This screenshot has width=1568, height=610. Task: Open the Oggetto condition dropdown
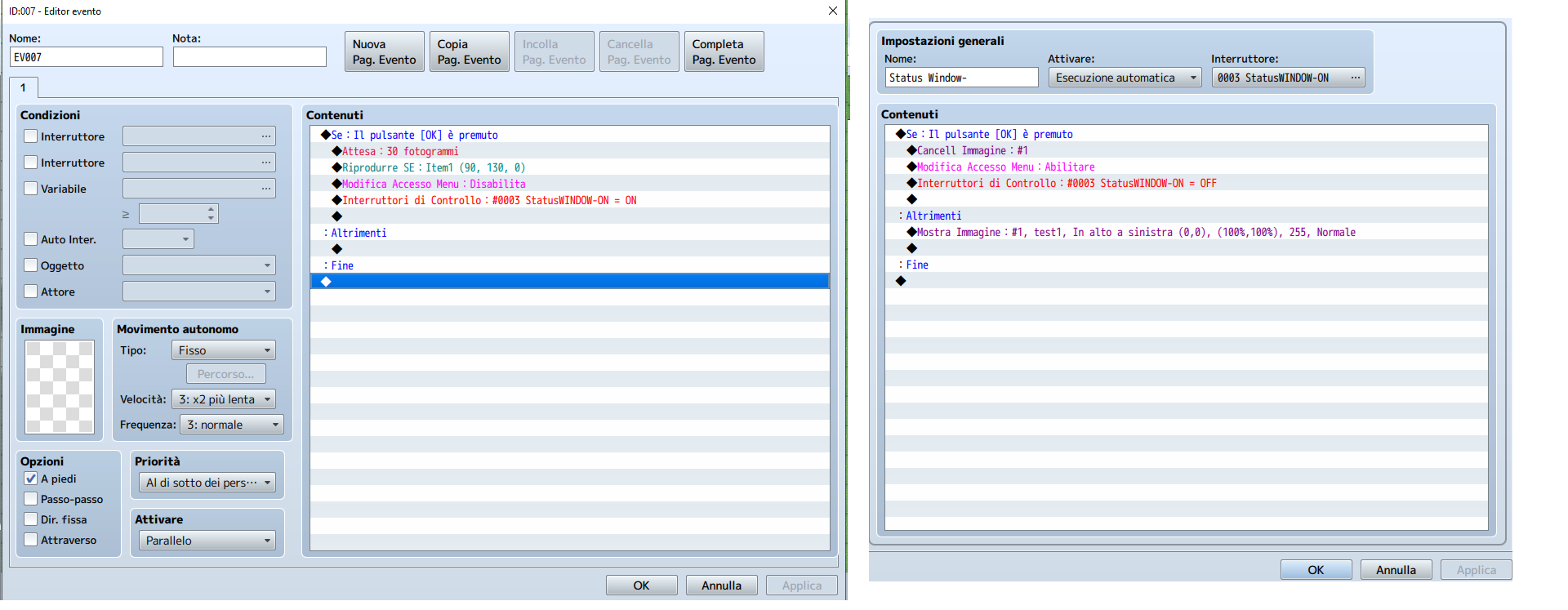(199, 265)
